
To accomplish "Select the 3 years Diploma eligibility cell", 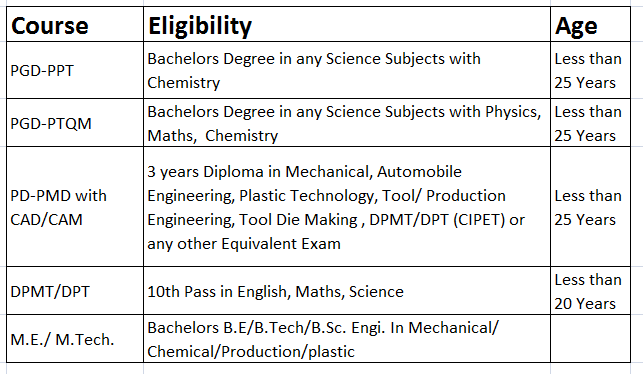I will (x=347, y=207).
